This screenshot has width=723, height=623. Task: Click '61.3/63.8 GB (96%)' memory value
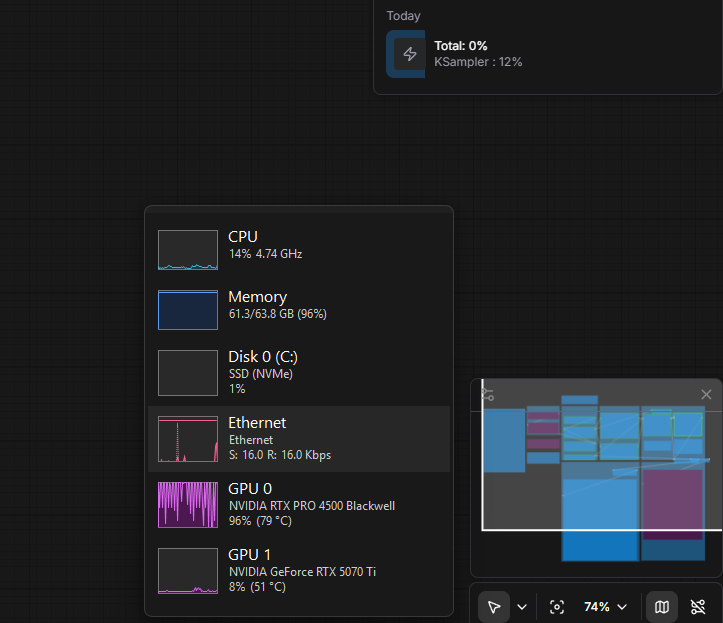click(x=278, y=314)
